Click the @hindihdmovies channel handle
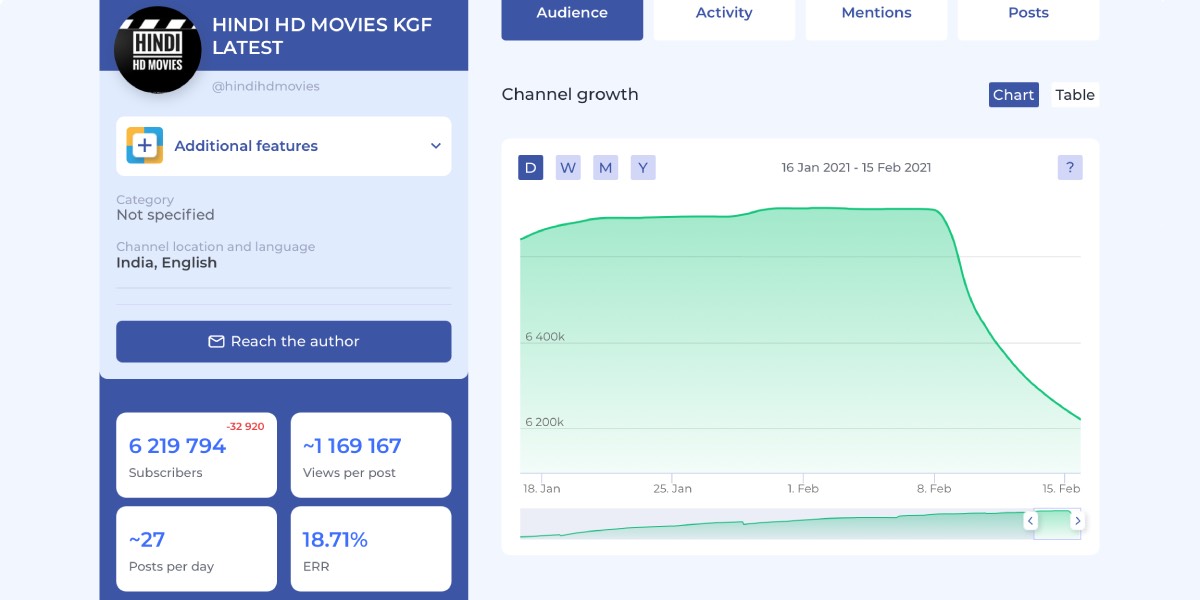 coord(266,87)
